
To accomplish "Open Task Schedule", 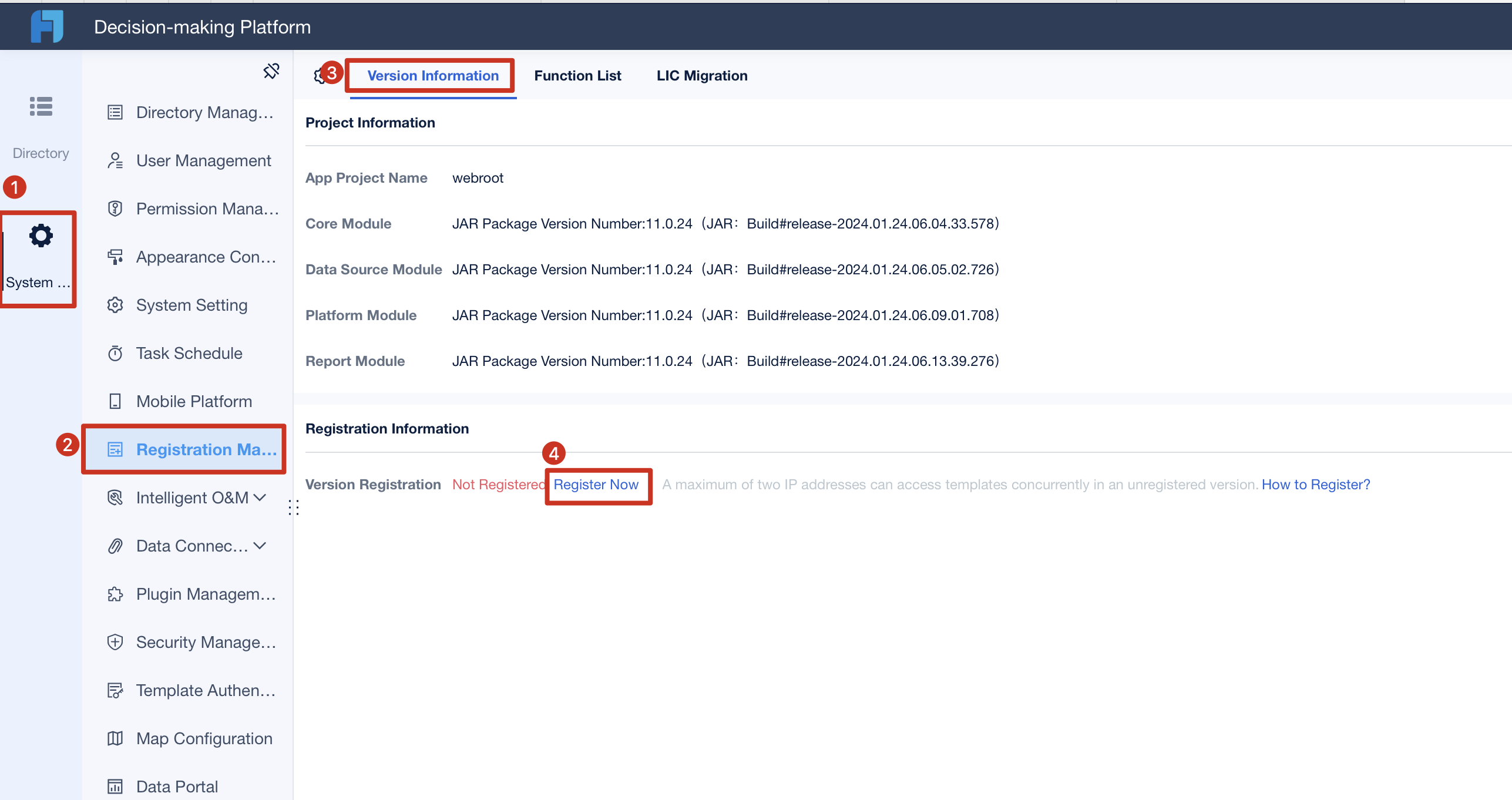I will (189, 353).
